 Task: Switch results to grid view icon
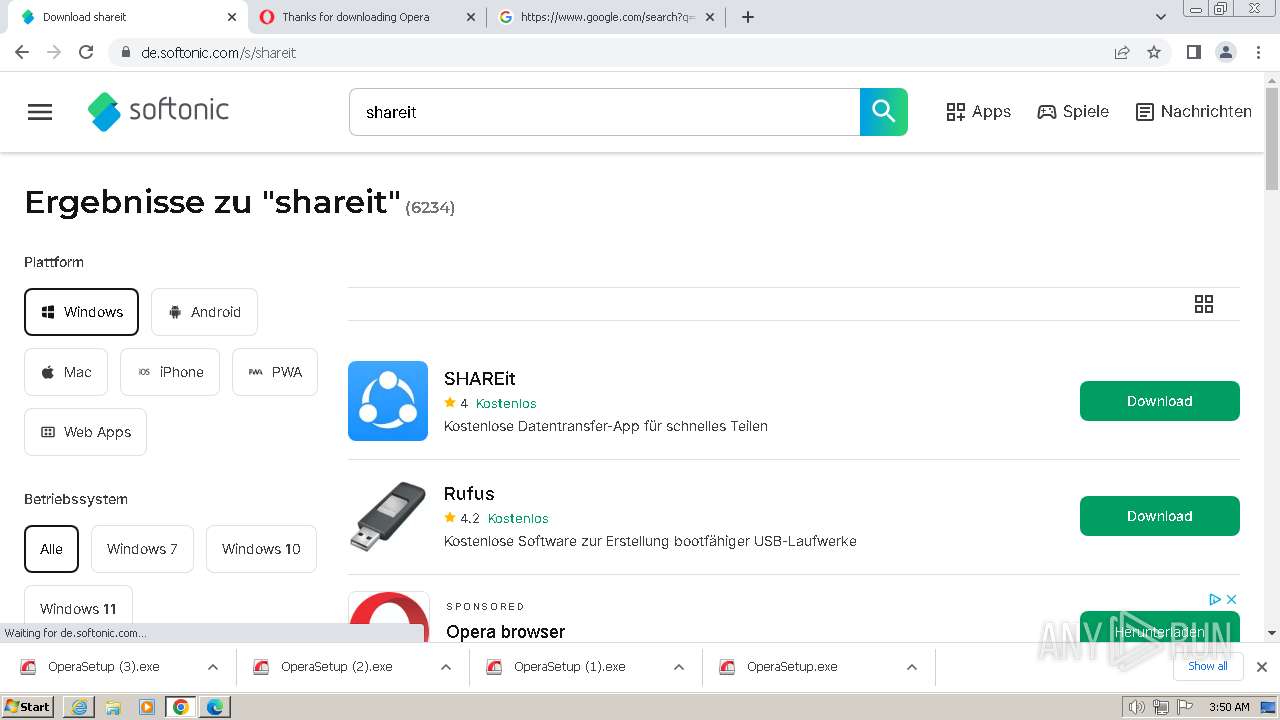click(x=1204, y=304)
